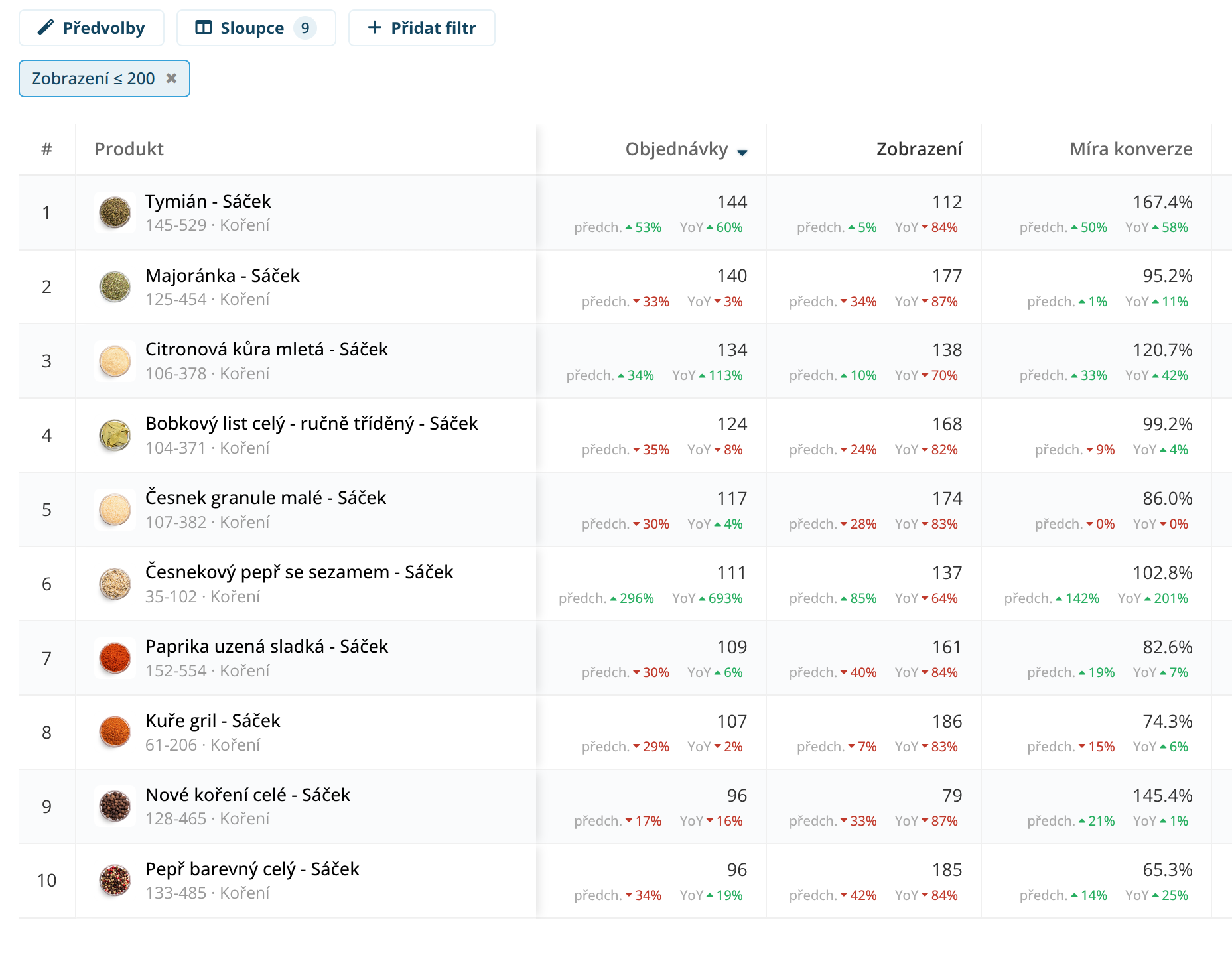The image size is (1232, 955).
Task: Open Česnek granule malé - Sáček product
Action: coord(265,498)
